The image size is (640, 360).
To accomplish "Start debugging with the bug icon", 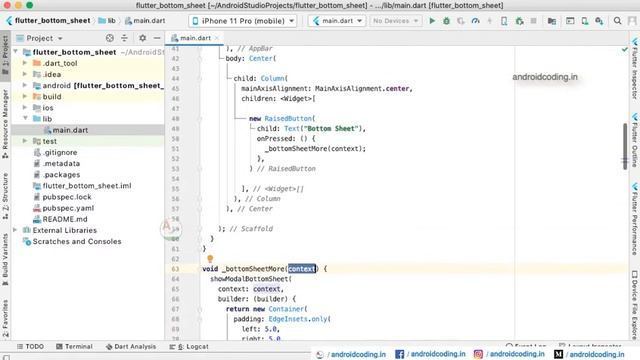I will click(447, 21).
